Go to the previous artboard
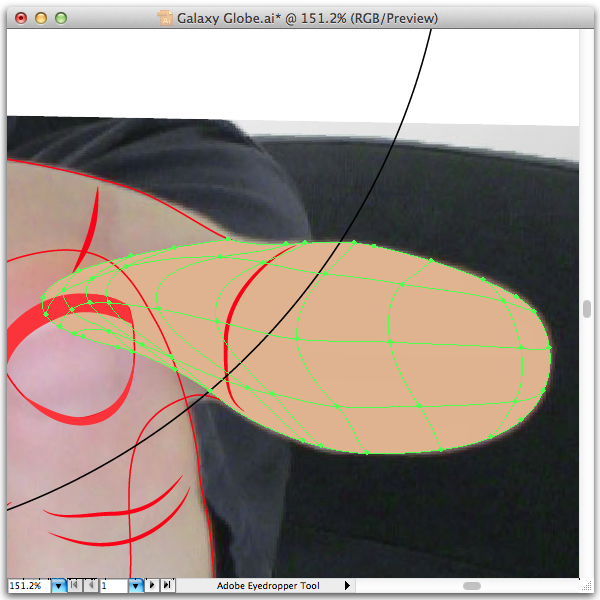The image size is (600, 600). (91, 585)
